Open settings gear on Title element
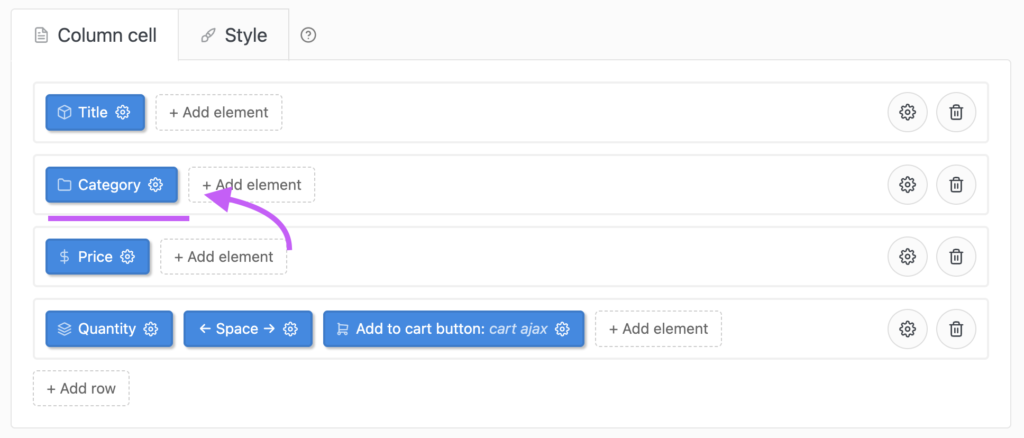Screen dimensions: 1024x438 (123, 112)
